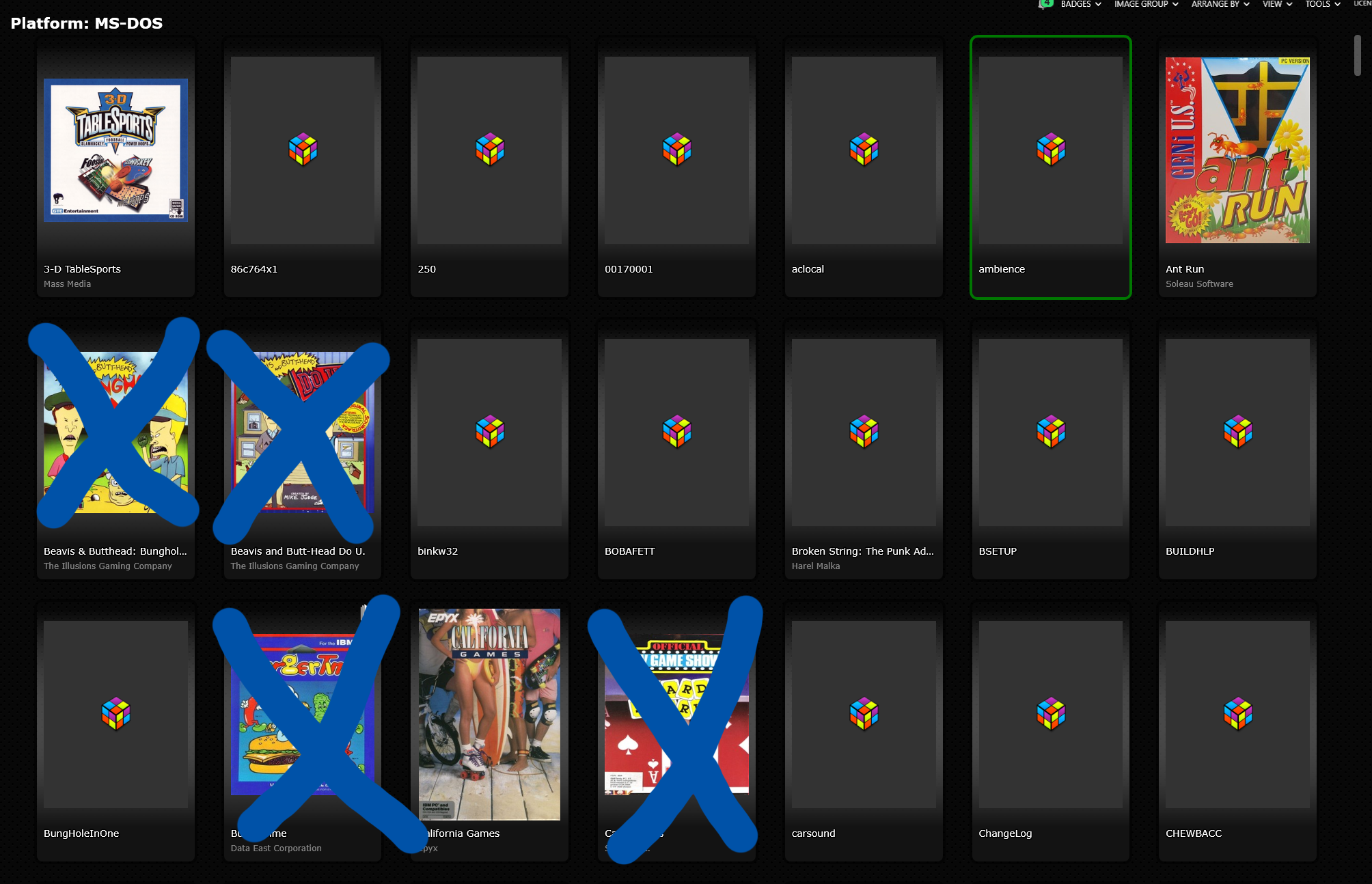1372x884 pixels.
Task: Click the Broken String: The Punk Ad... title
Action: (x=862, y=551)
